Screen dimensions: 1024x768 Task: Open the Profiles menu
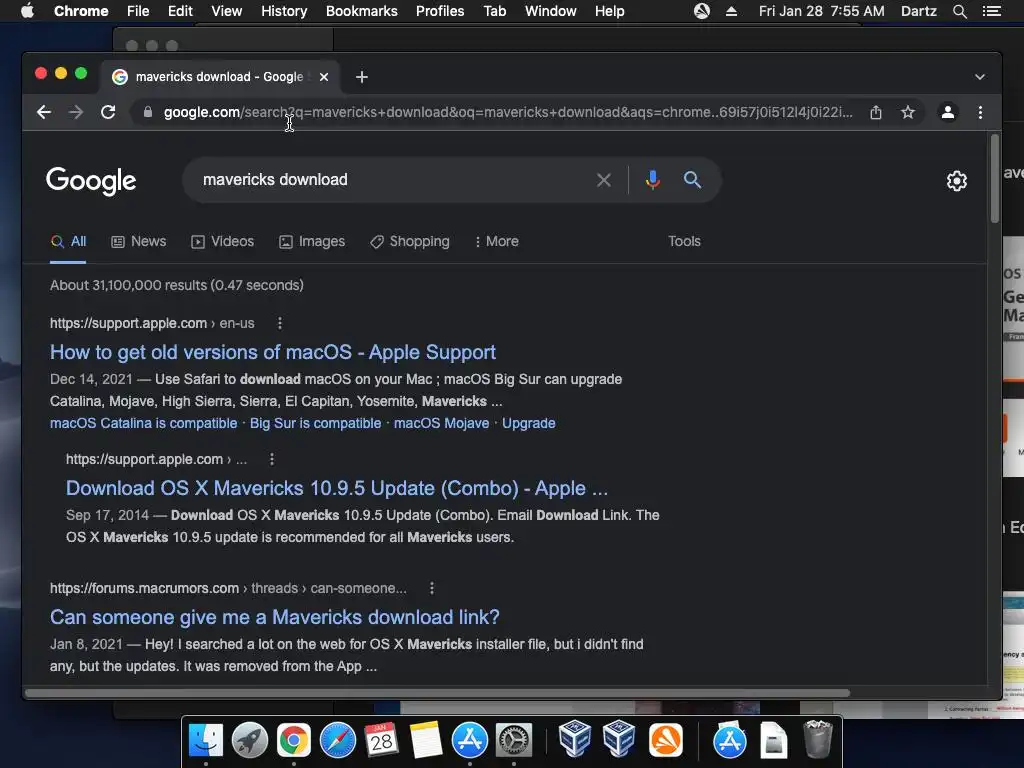click(440, 11)
